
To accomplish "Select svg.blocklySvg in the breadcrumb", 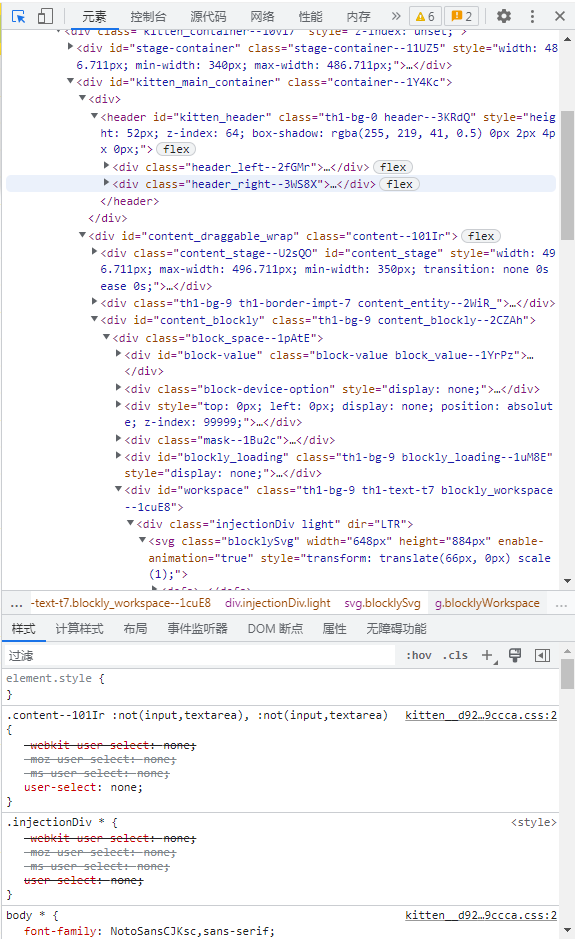I will click(x=382, y=603).
